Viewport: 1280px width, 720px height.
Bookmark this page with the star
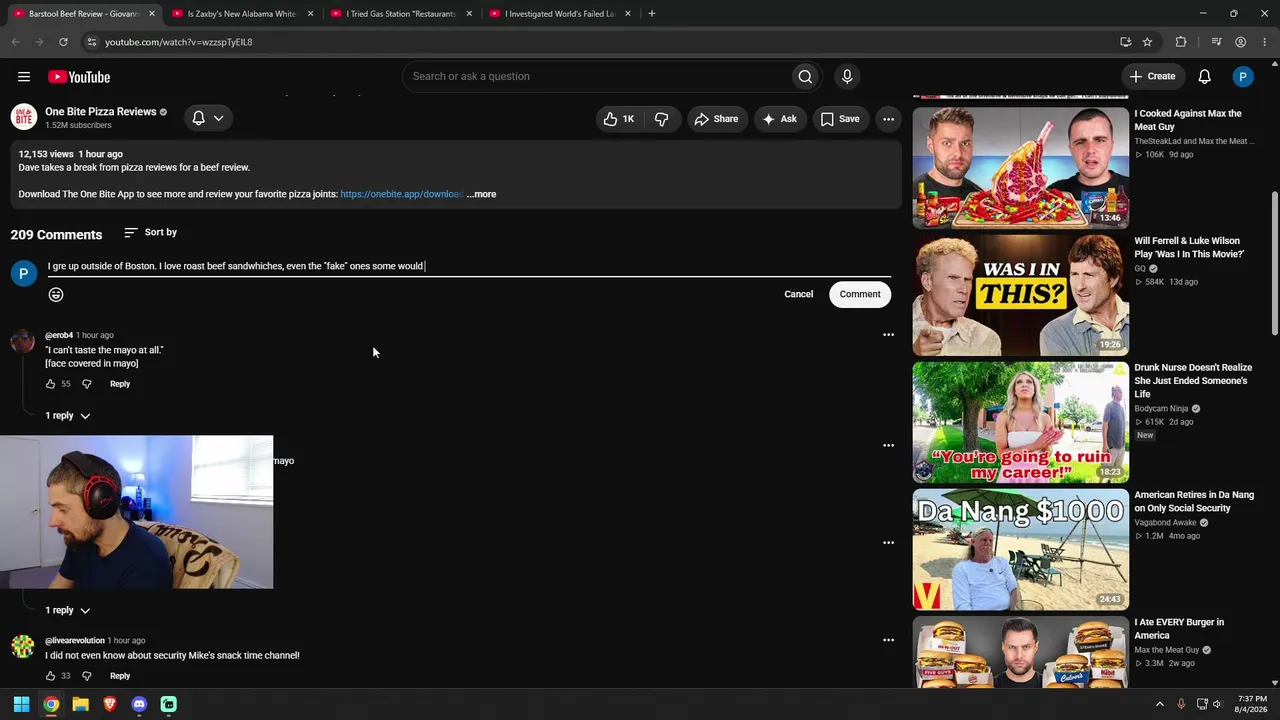1147,42
